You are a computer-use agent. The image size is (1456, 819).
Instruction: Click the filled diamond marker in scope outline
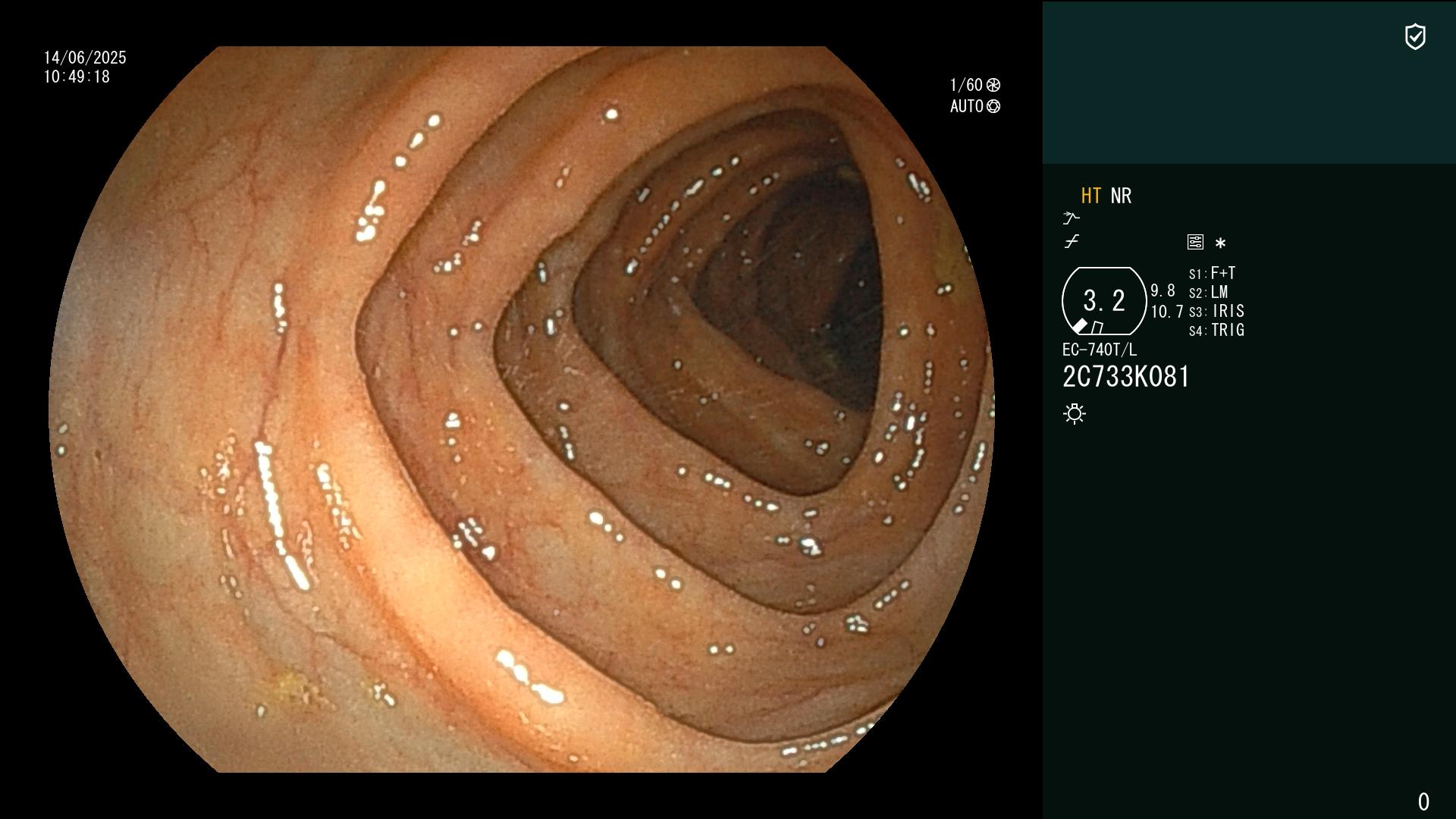pos(1080,326)
